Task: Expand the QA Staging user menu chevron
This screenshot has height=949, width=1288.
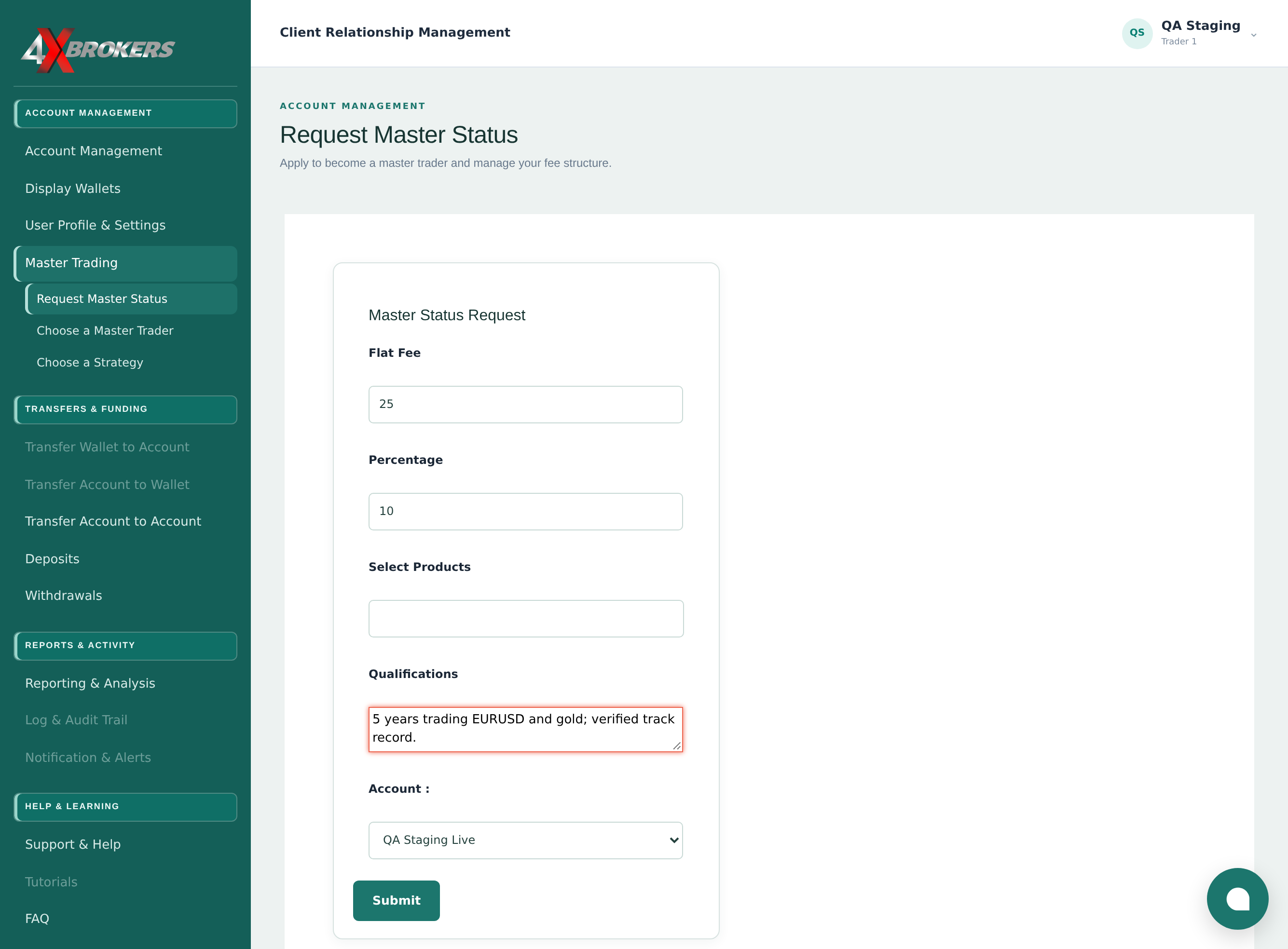Action: point(1254,35)
